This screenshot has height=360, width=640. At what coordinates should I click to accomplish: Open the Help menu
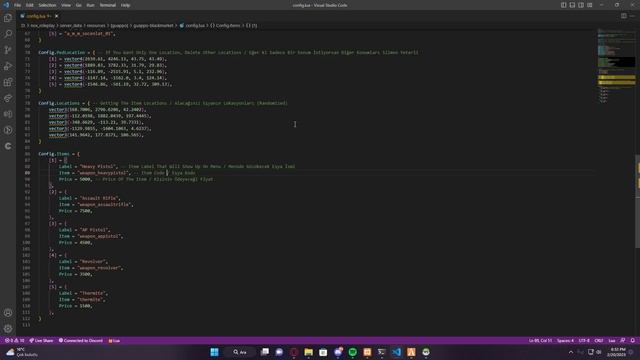[x=125, y=5]
